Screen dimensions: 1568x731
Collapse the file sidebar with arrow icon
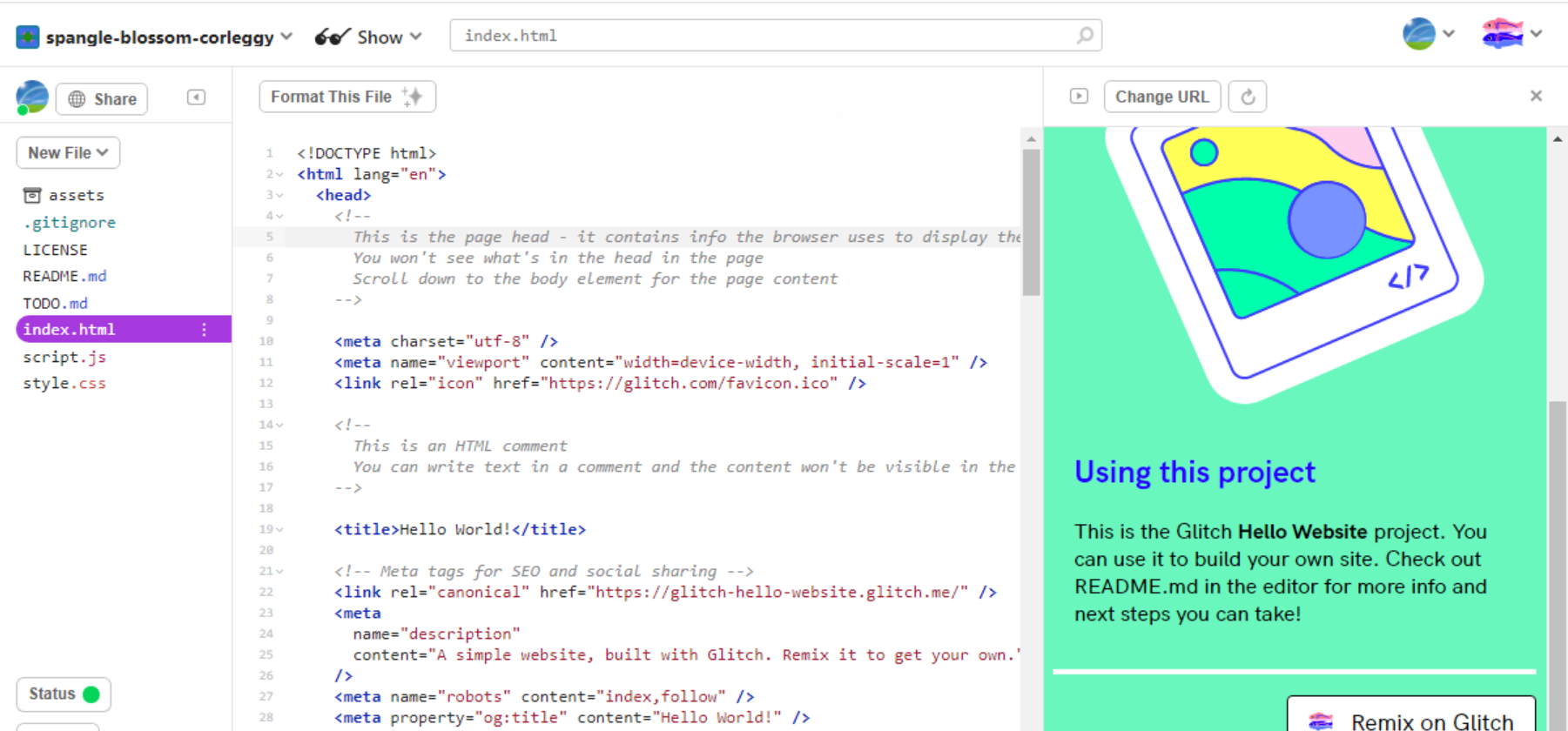pos(196,97)
